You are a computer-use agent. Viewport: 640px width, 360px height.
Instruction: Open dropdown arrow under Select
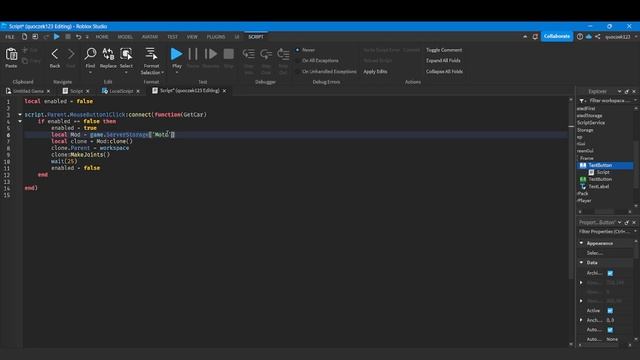126,73
